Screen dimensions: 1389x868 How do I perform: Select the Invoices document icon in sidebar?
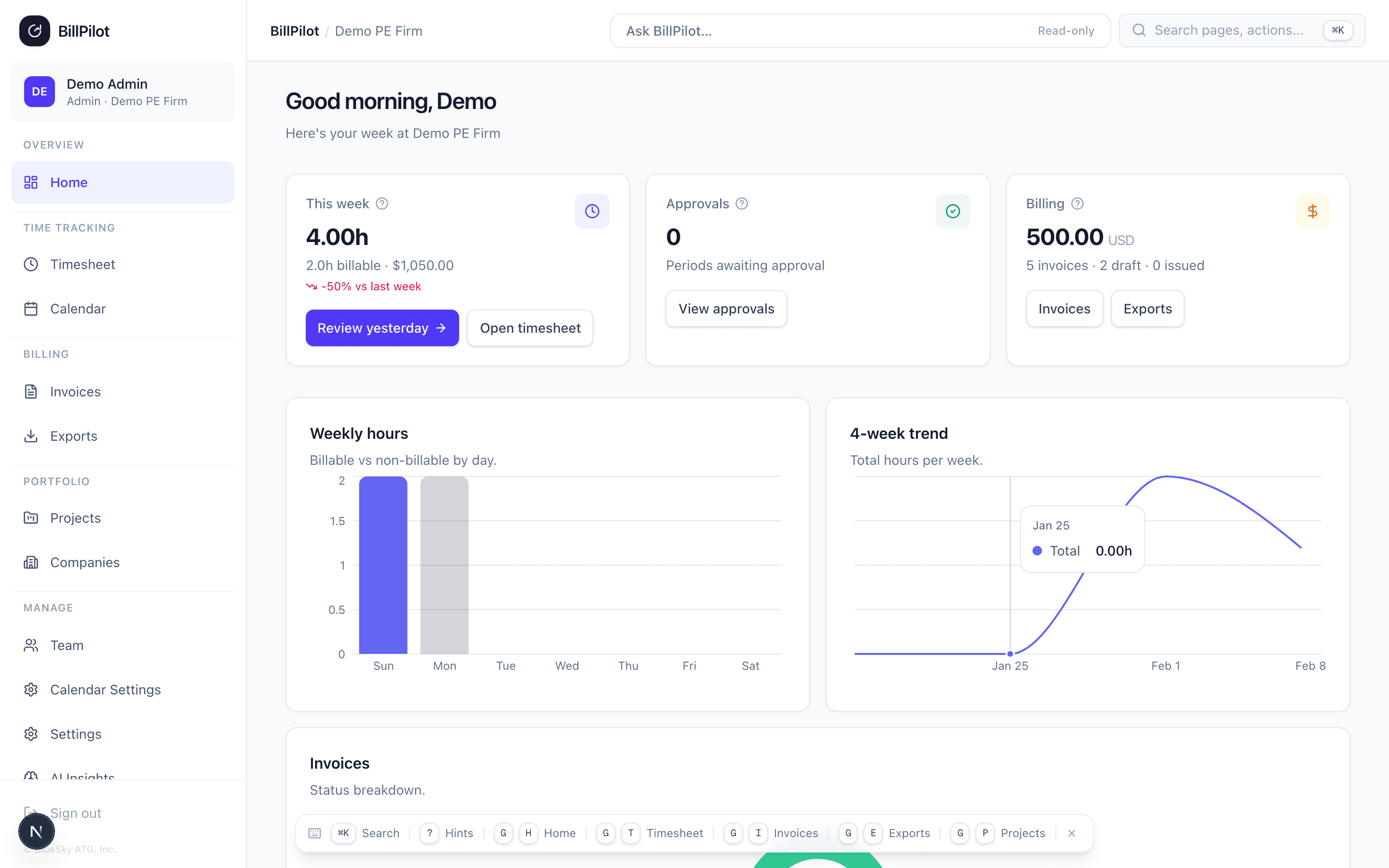31,392
